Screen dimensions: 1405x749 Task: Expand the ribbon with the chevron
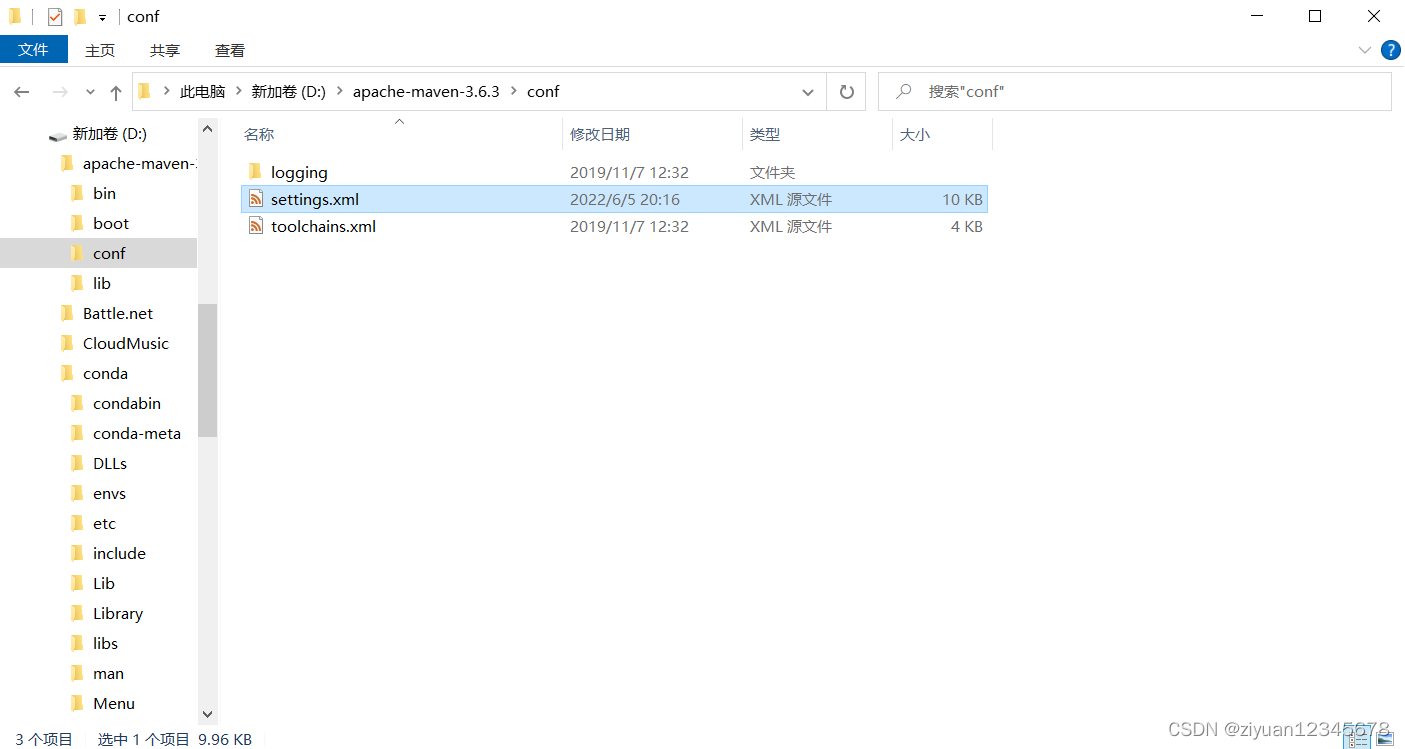1365,50
